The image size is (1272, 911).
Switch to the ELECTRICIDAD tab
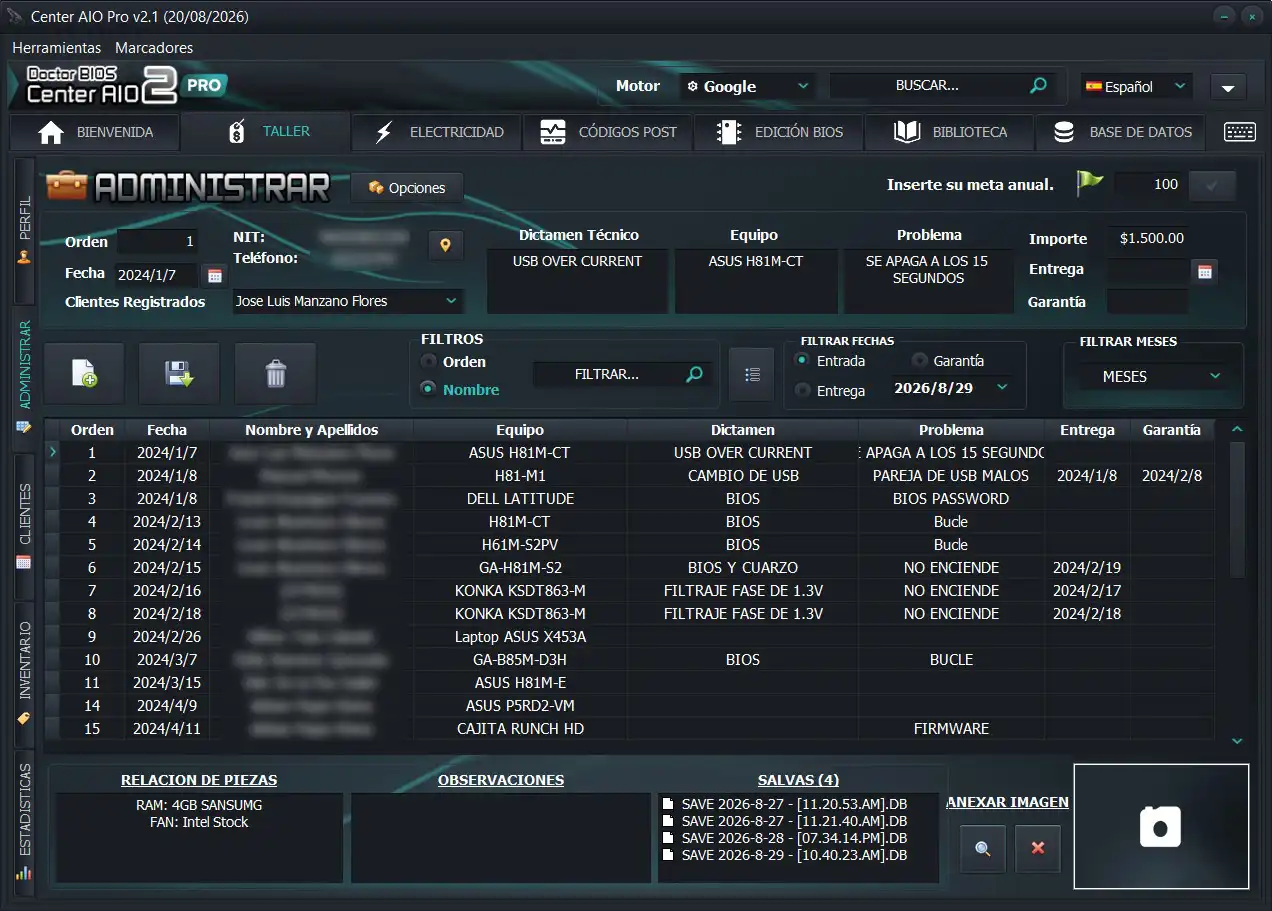pyautogui.click(x=438, y=132)
